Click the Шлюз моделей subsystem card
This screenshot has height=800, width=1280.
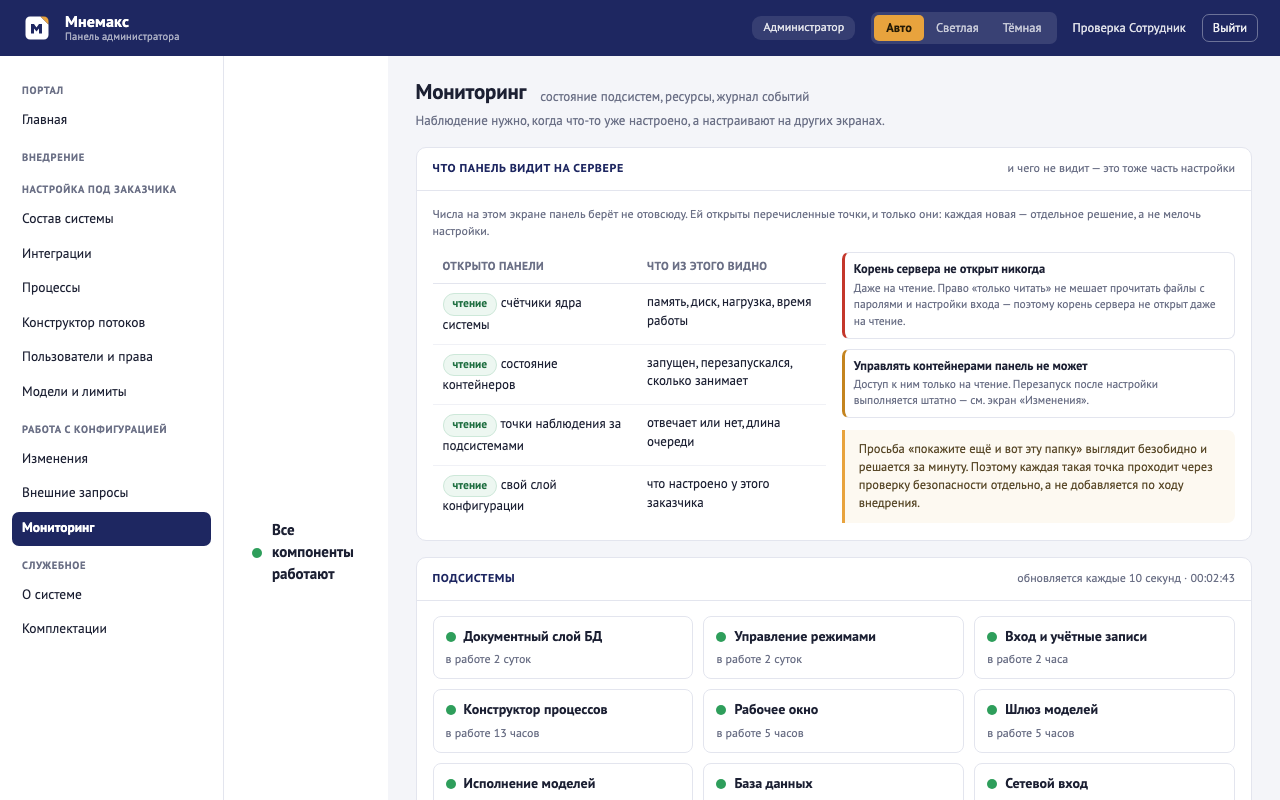point(1104,720)
